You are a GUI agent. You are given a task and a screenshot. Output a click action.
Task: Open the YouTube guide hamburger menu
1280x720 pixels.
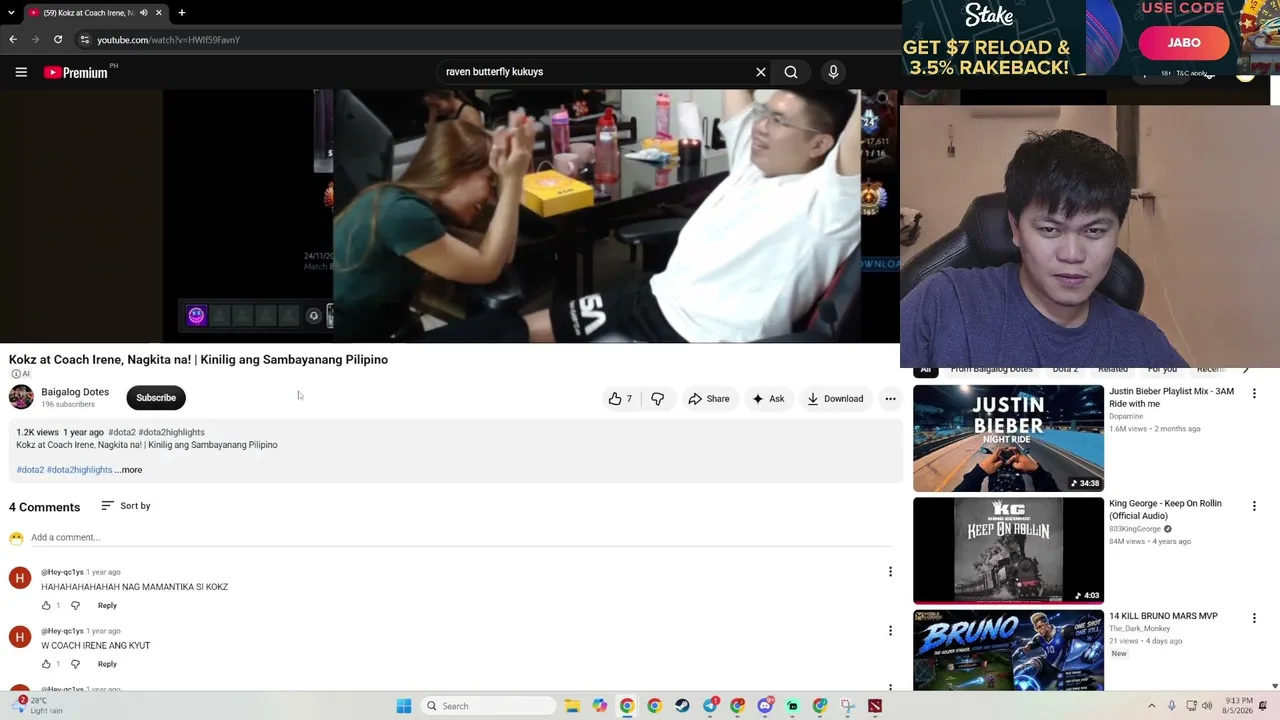click(x=21, y=72)
